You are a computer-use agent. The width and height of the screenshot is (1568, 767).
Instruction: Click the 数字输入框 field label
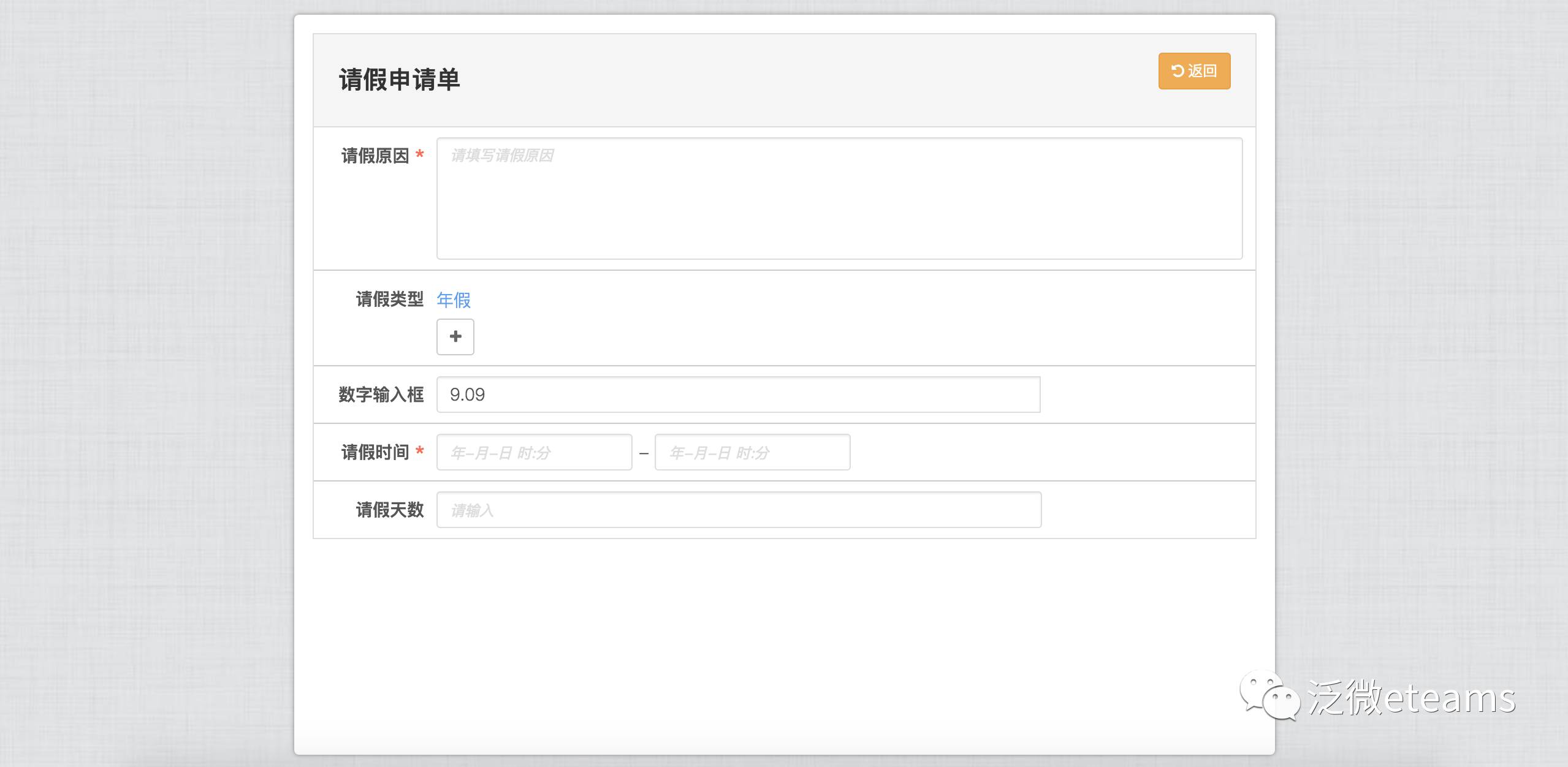[381, 395]
